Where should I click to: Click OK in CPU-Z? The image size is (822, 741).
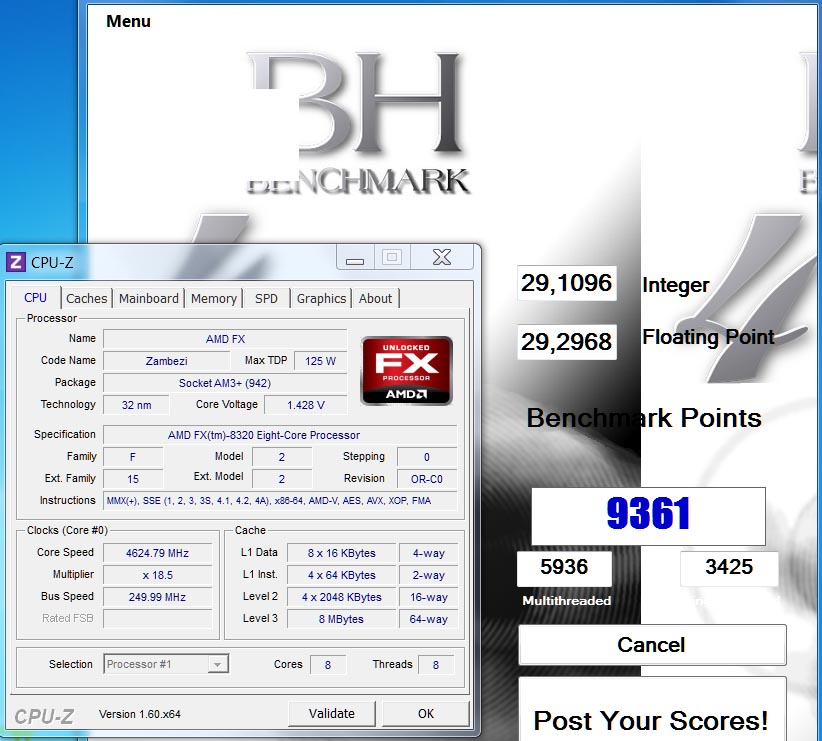click(426, 714)
